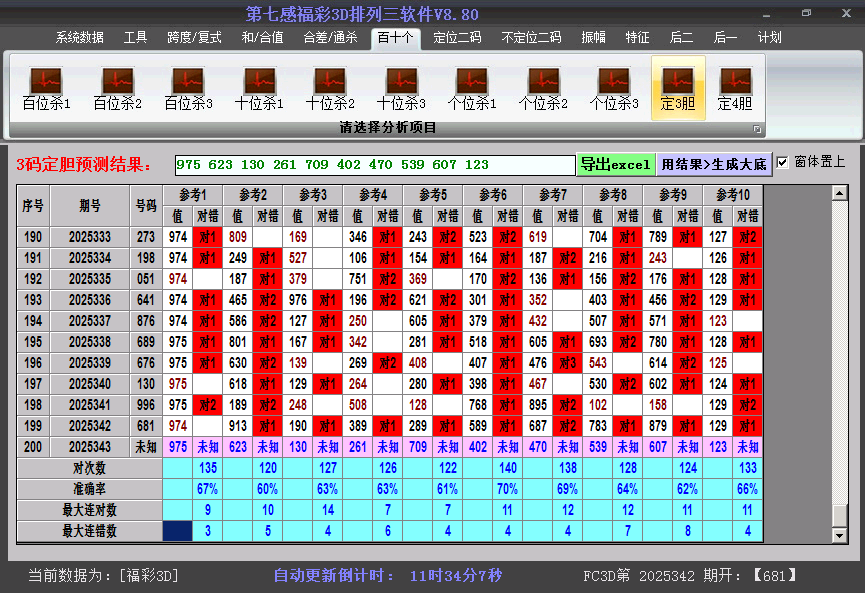865x593 pixels.
Task: Select the 十位杀2 analysis icon
Action: point(329,85)
